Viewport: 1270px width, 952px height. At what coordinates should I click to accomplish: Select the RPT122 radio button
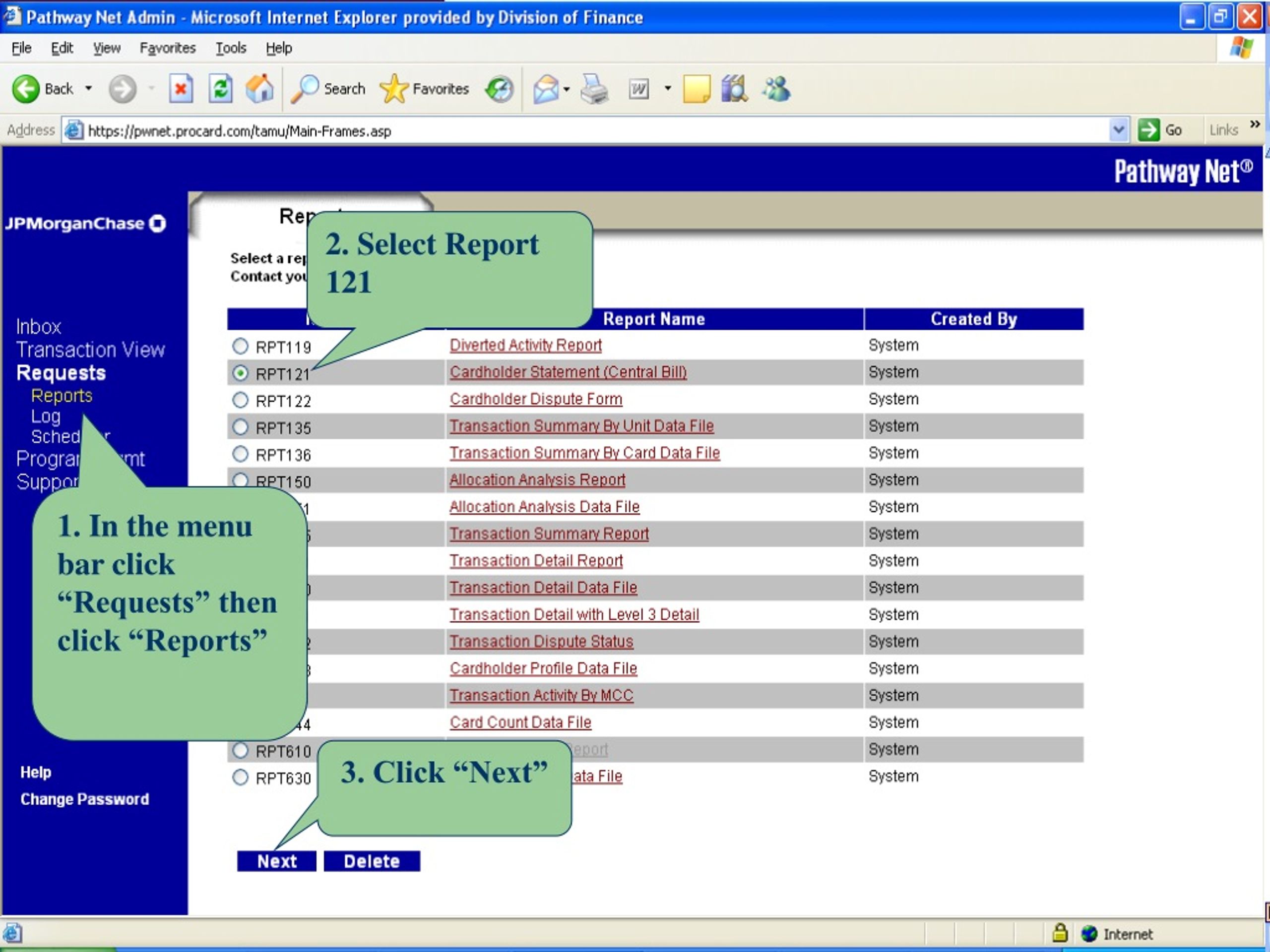coord(240,400)
